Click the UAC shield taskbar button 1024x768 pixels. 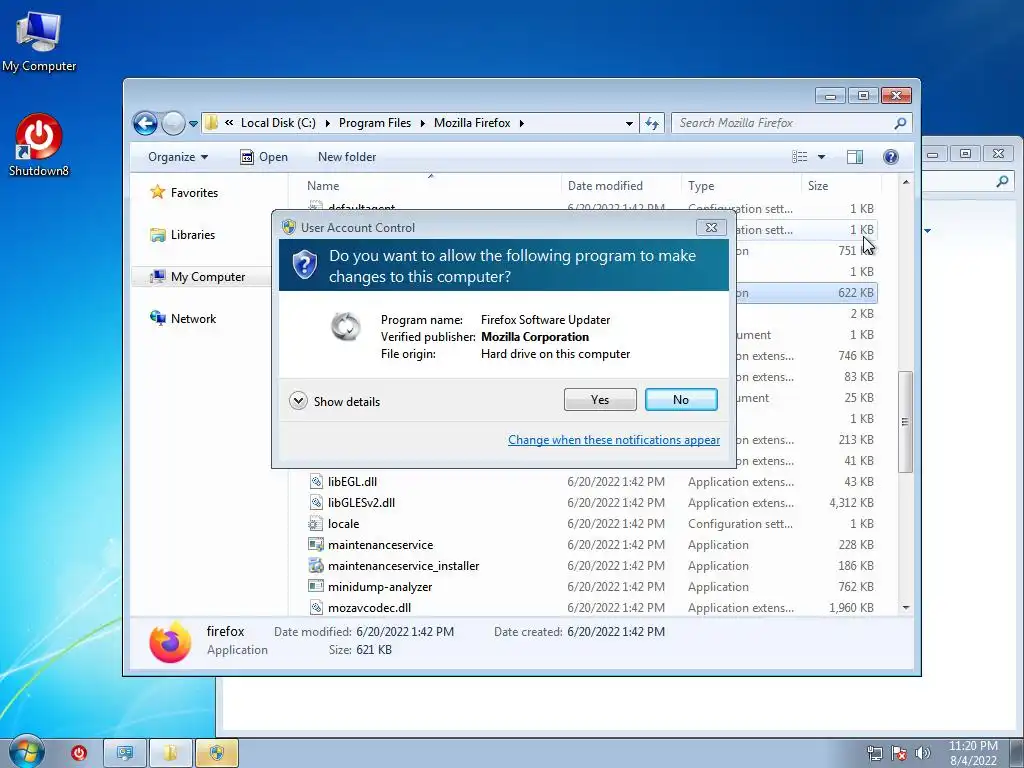(x=217, y=753)
